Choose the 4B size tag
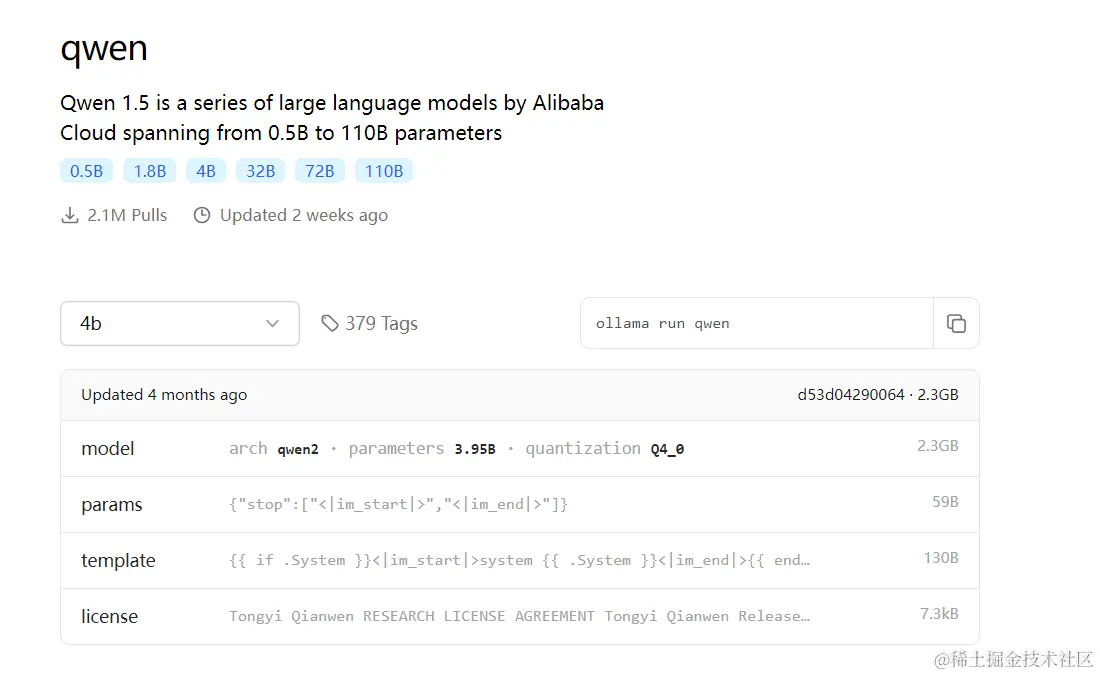The width and height of the screenshot is (1100, 676). click(205, 171)
